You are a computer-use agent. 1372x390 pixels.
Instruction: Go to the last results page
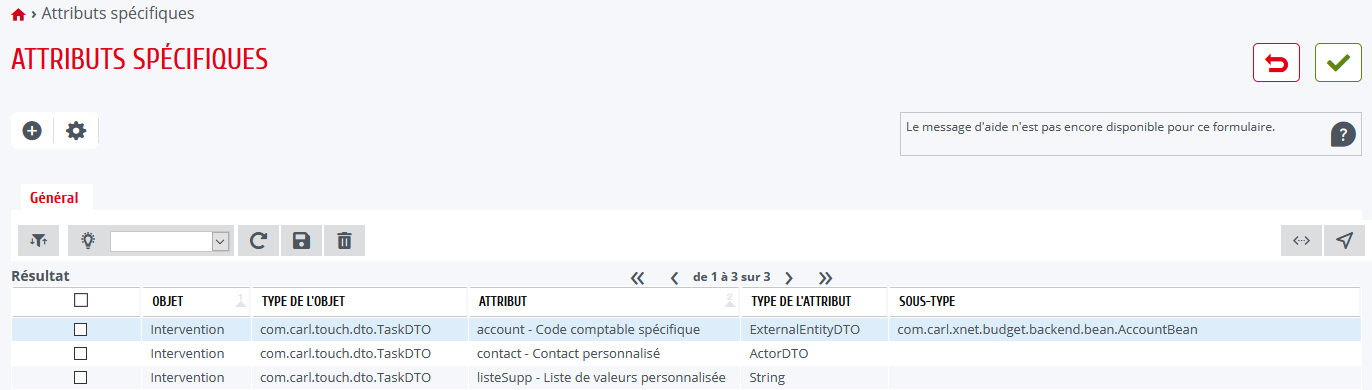[x=825, y=277]
